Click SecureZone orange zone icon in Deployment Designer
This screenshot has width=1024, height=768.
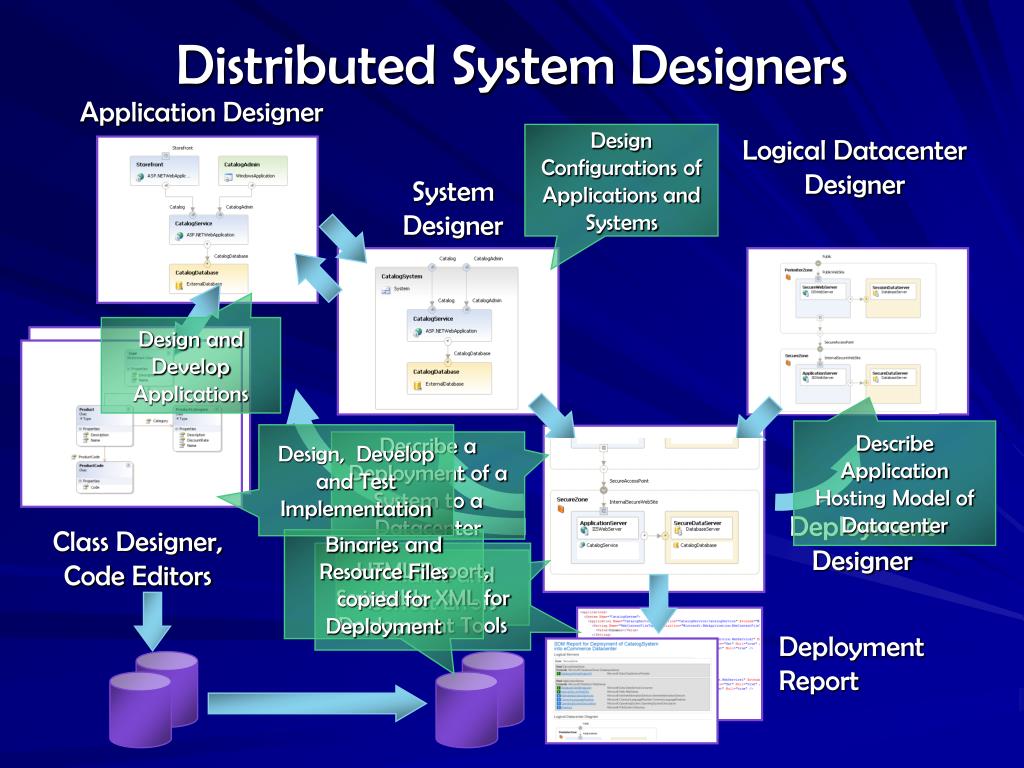pos(561,509)
